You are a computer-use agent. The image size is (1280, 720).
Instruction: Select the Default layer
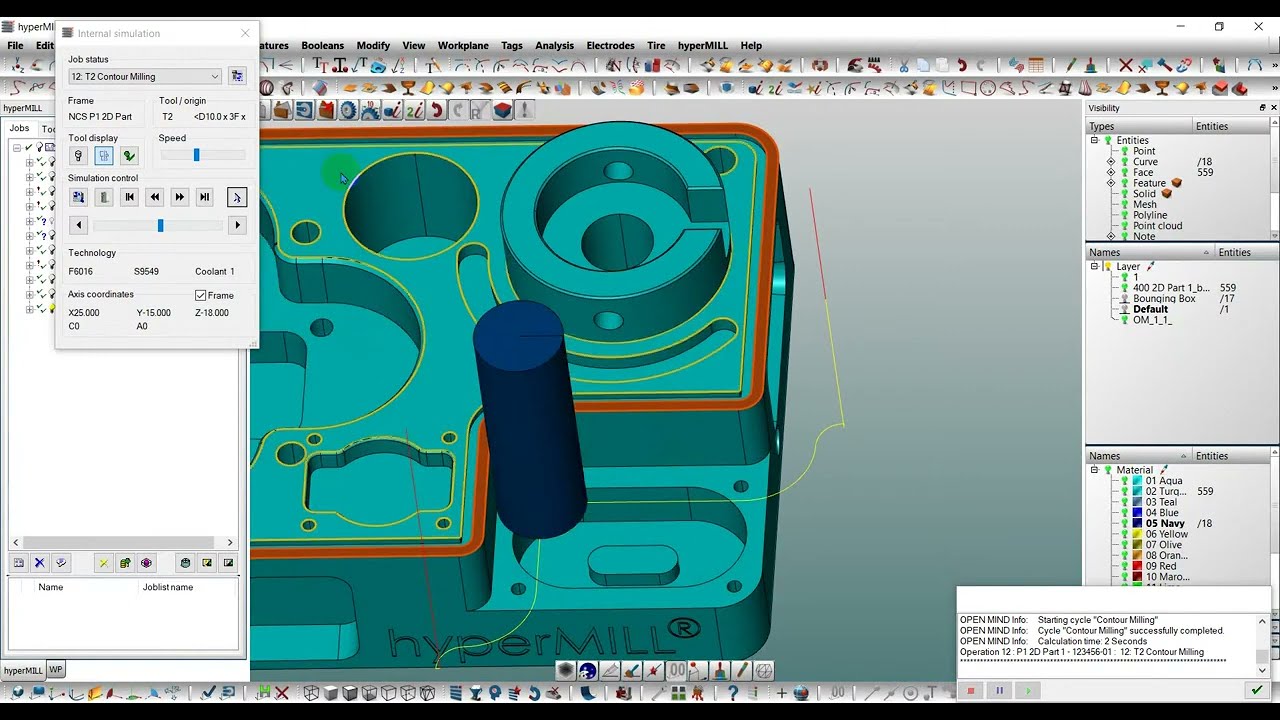1150,310
